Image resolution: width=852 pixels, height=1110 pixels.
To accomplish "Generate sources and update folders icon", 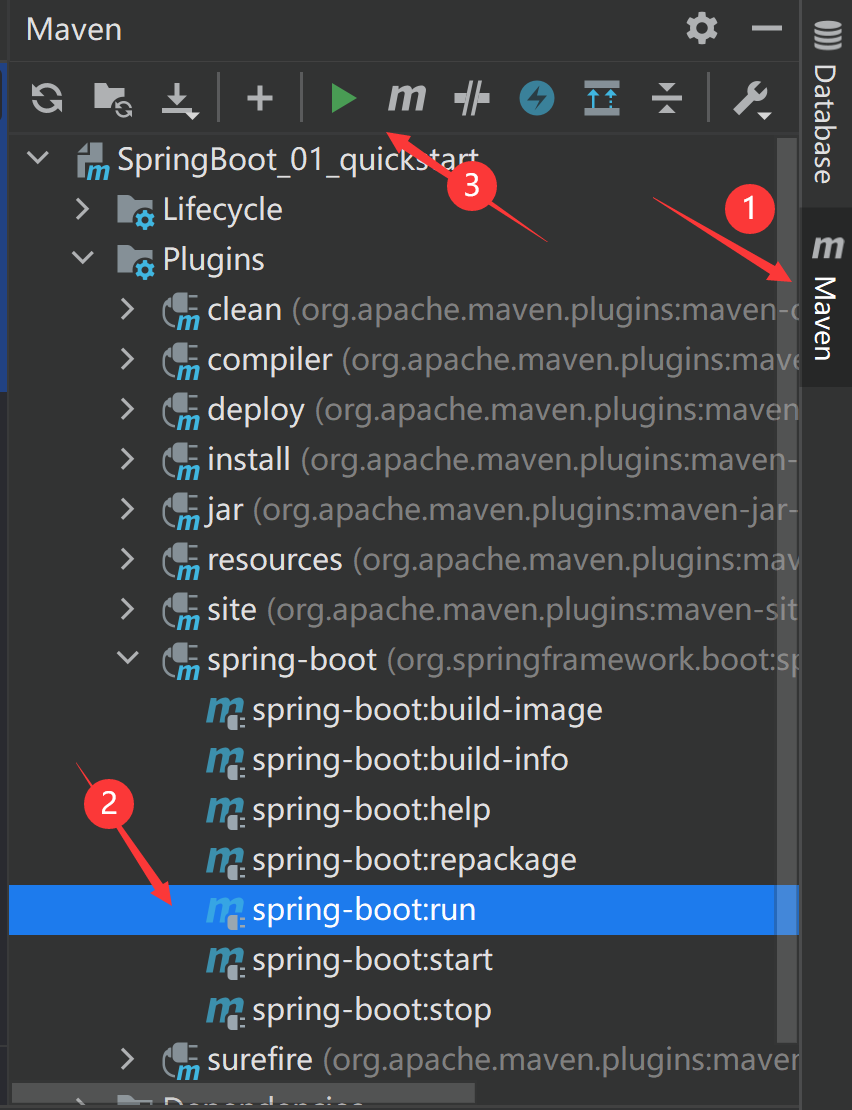I will point(113,98).
